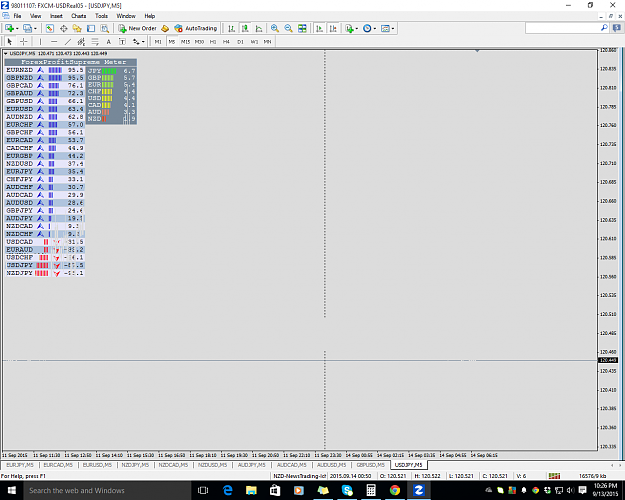Open the File menu
The image size is (625, 500).
[x=17, y=16]
